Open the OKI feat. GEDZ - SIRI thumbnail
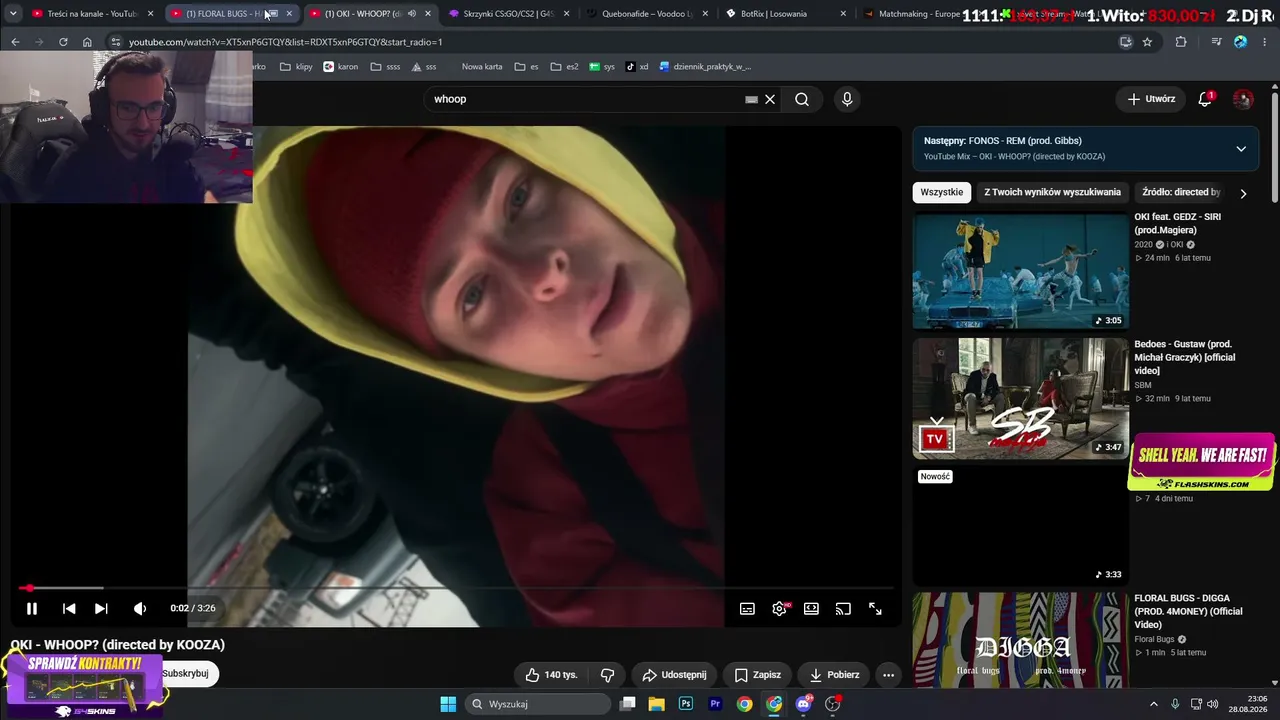Screen dimensions: 1280x720 pos(1020,270)
